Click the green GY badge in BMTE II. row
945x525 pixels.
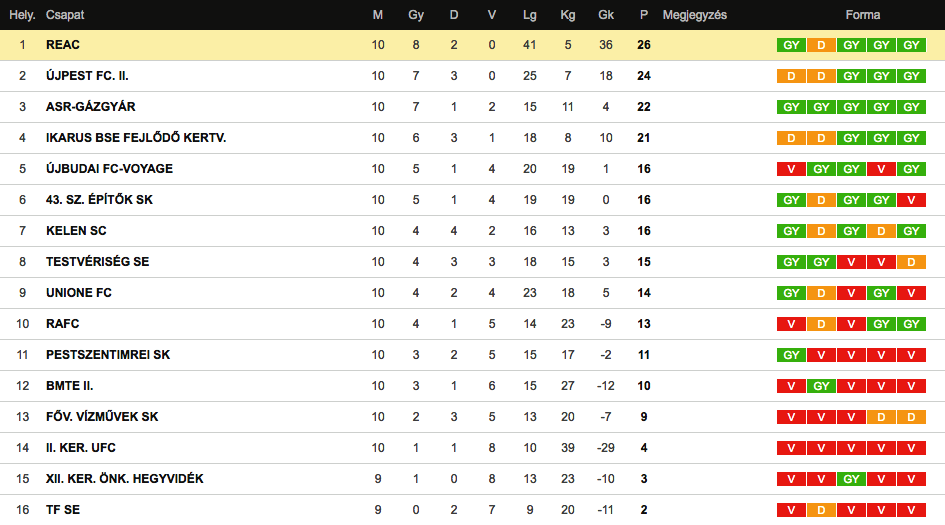pyautogui.click(x=821, y=386)
